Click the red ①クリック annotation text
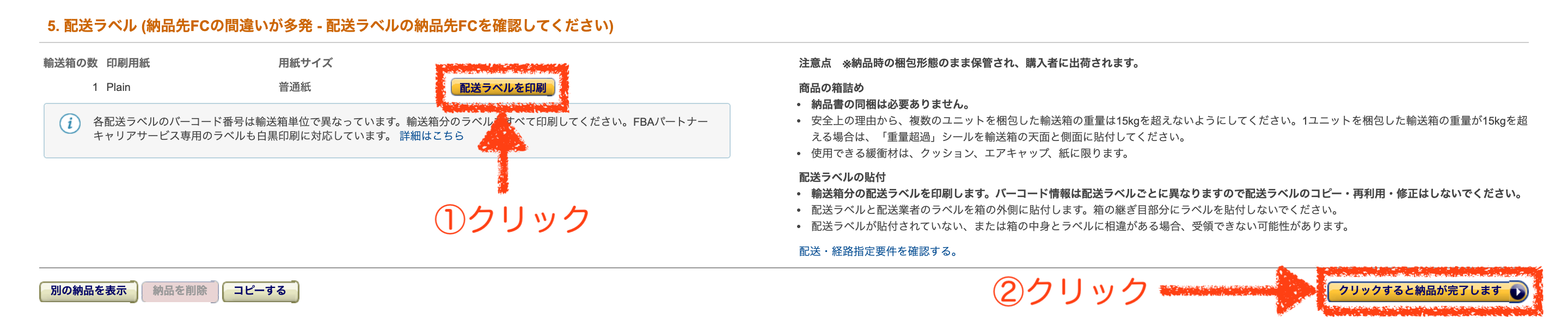 point(511,218)
